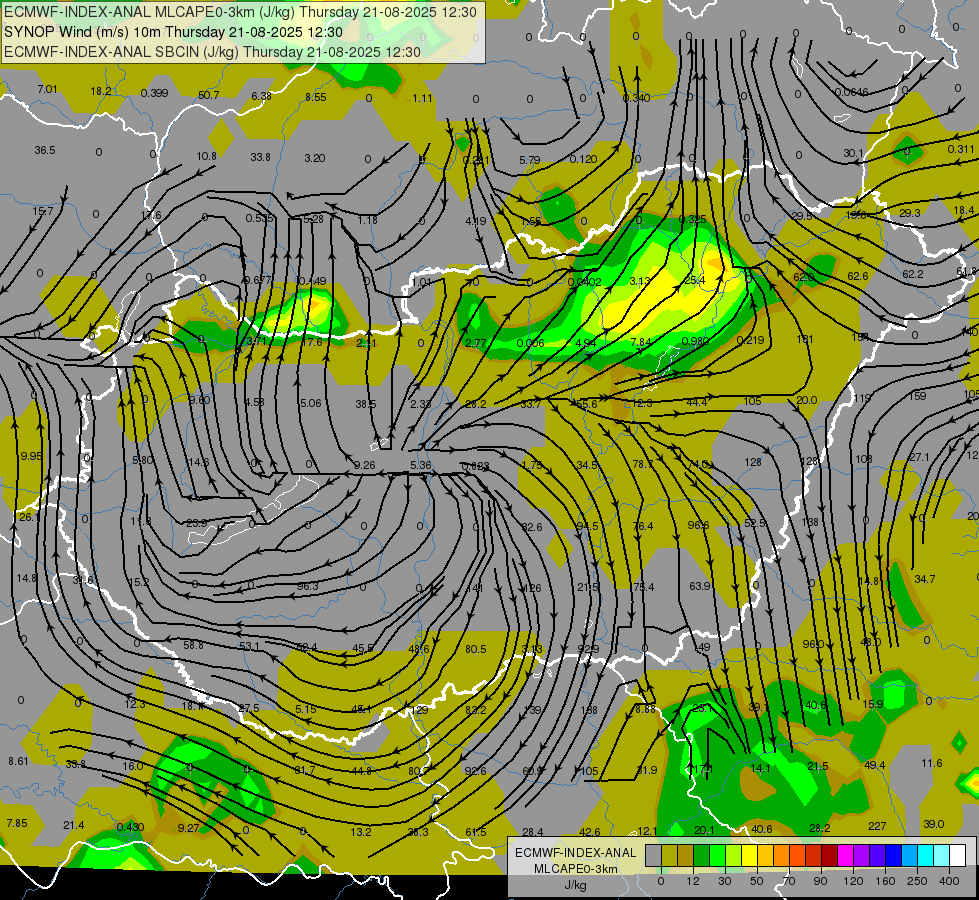Screen dimensions: 979x900
Task: Click map value 1.11
Action: [x=423, y=98]
